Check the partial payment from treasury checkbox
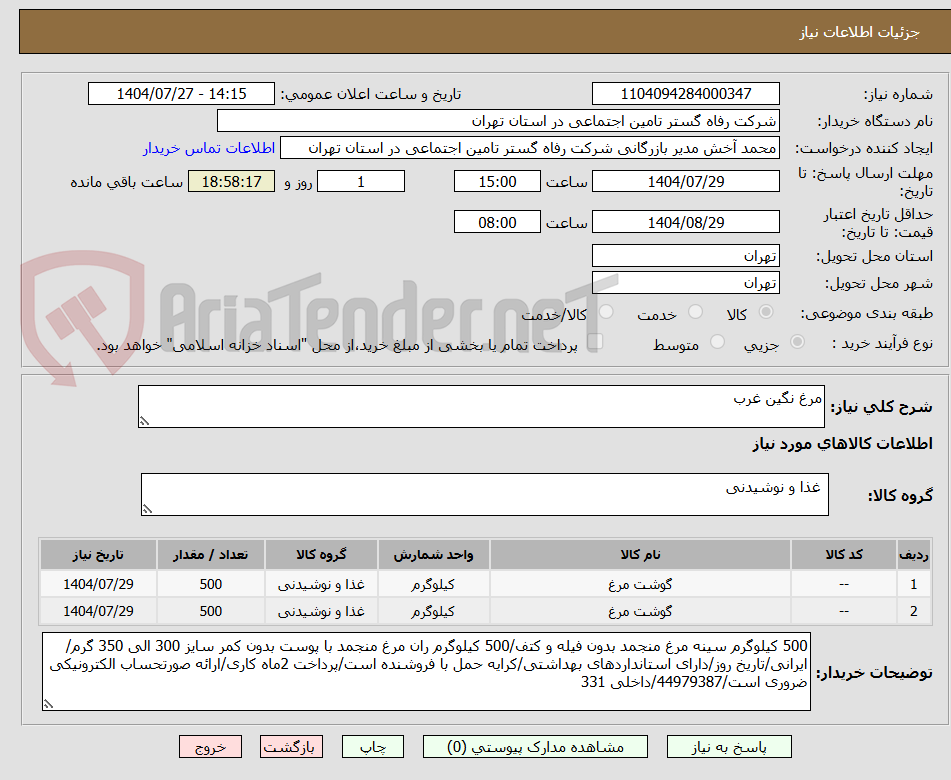951x780 pixels. (597, 342)
